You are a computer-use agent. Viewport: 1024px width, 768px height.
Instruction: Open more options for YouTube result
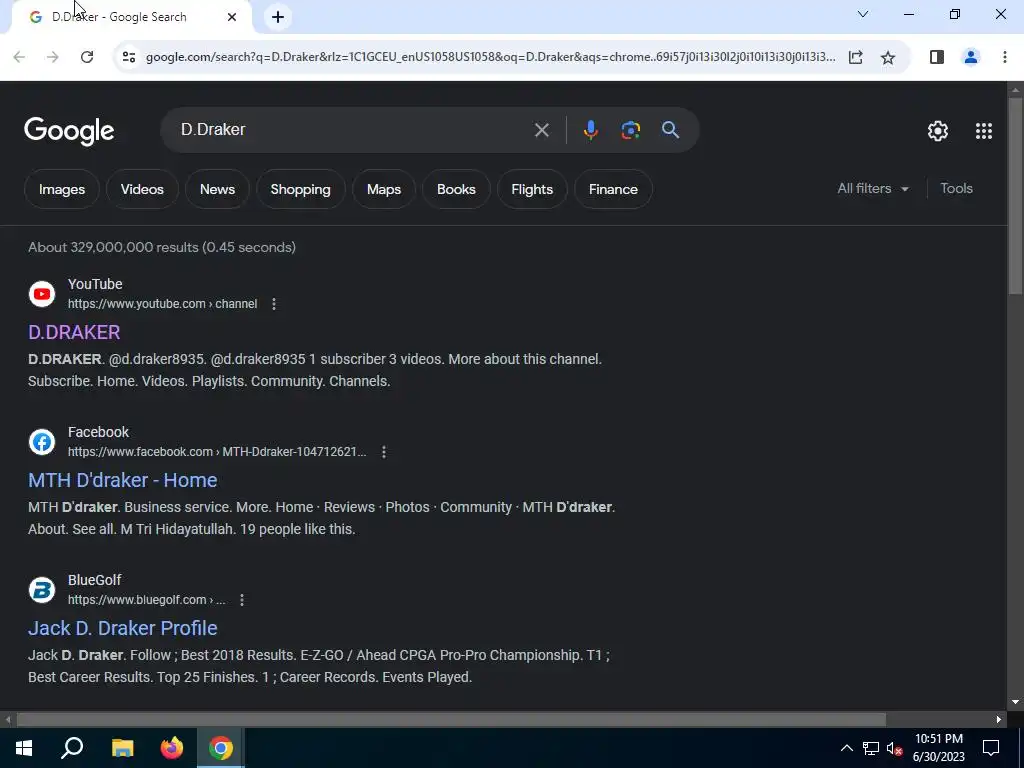(x=274, y=304)
